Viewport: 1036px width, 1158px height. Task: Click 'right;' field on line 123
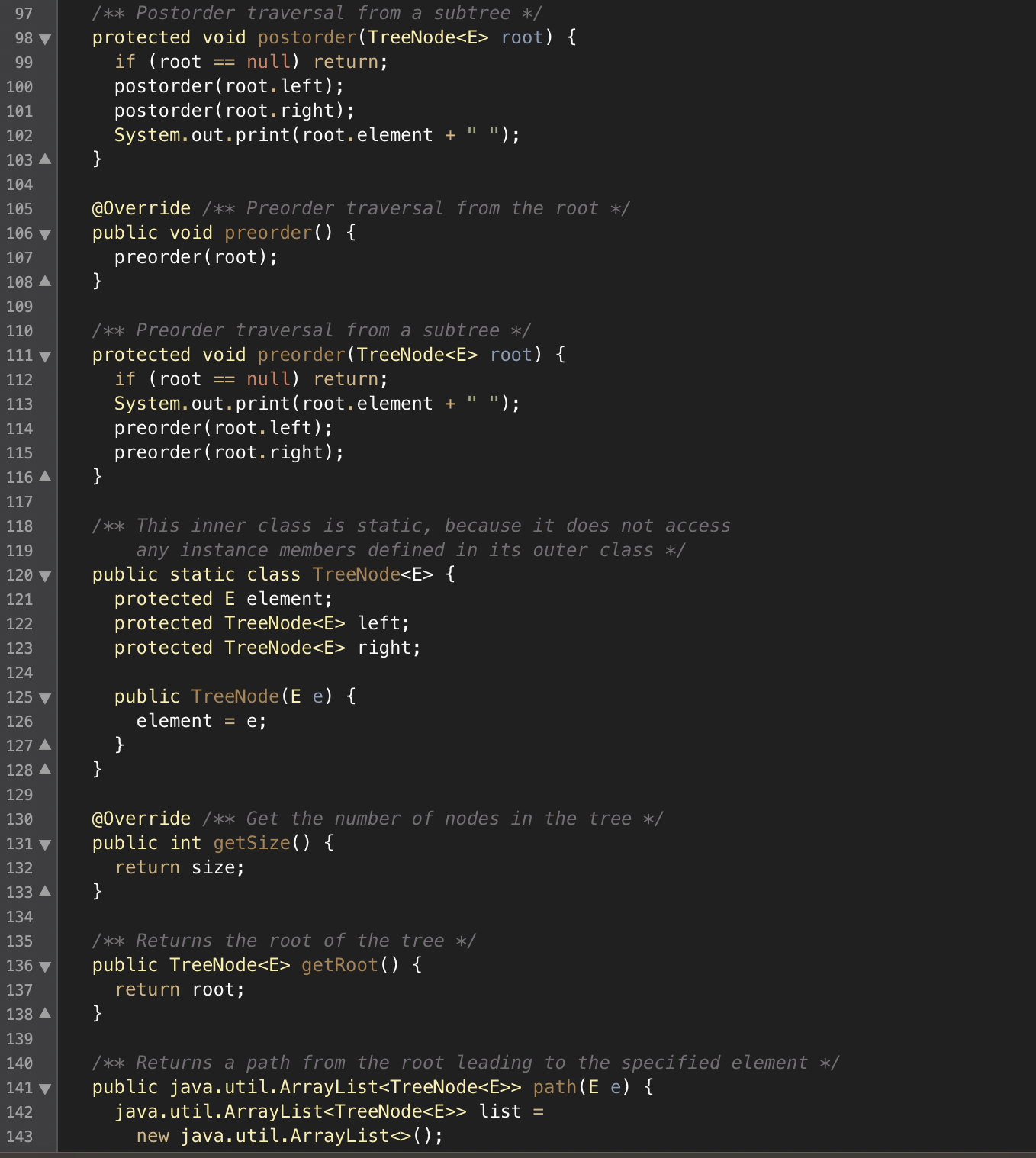[x=389, y=648]
